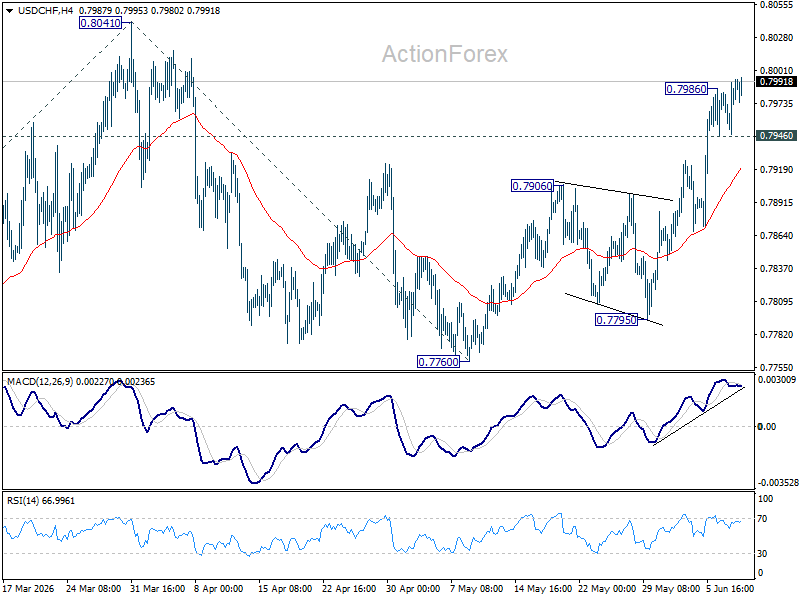Click the 0.77550 price axis value
The height and width of the screenshot is (600, 800).
pyautogui.click(x=776, y=367)
